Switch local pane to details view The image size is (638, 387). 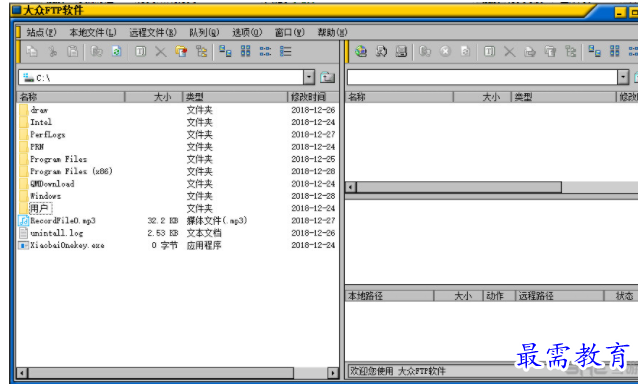coord(286,52)
